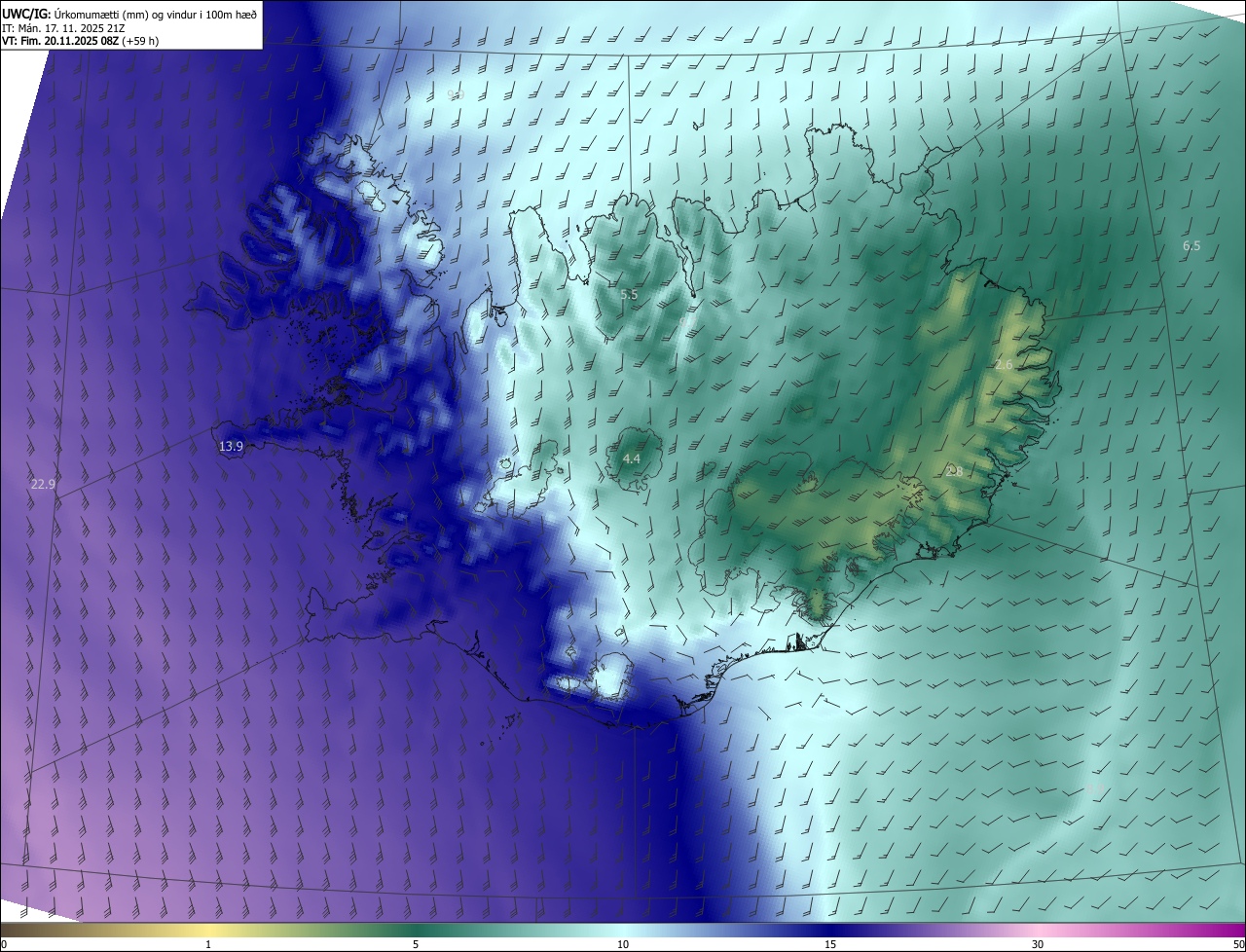Click the faint 9.9 value label
This screenshot has width=1246, height=952.
tap(456, 94)
